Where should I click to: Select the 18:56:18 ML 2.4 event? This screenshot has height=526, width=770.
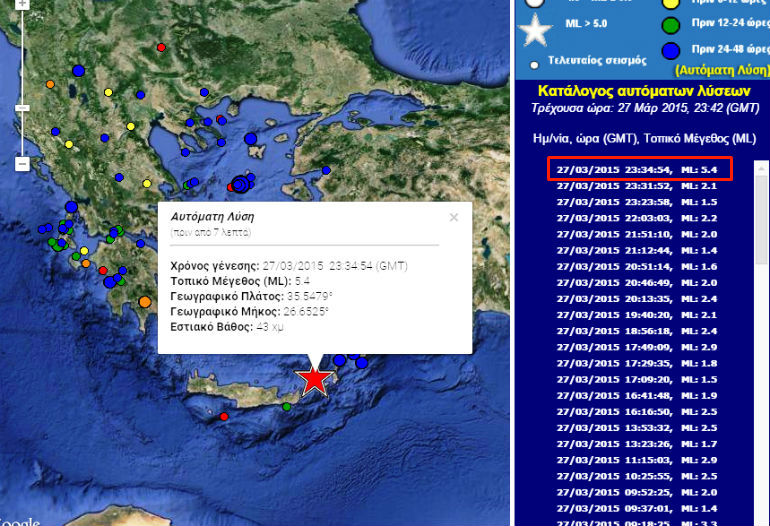pos(640,330)
